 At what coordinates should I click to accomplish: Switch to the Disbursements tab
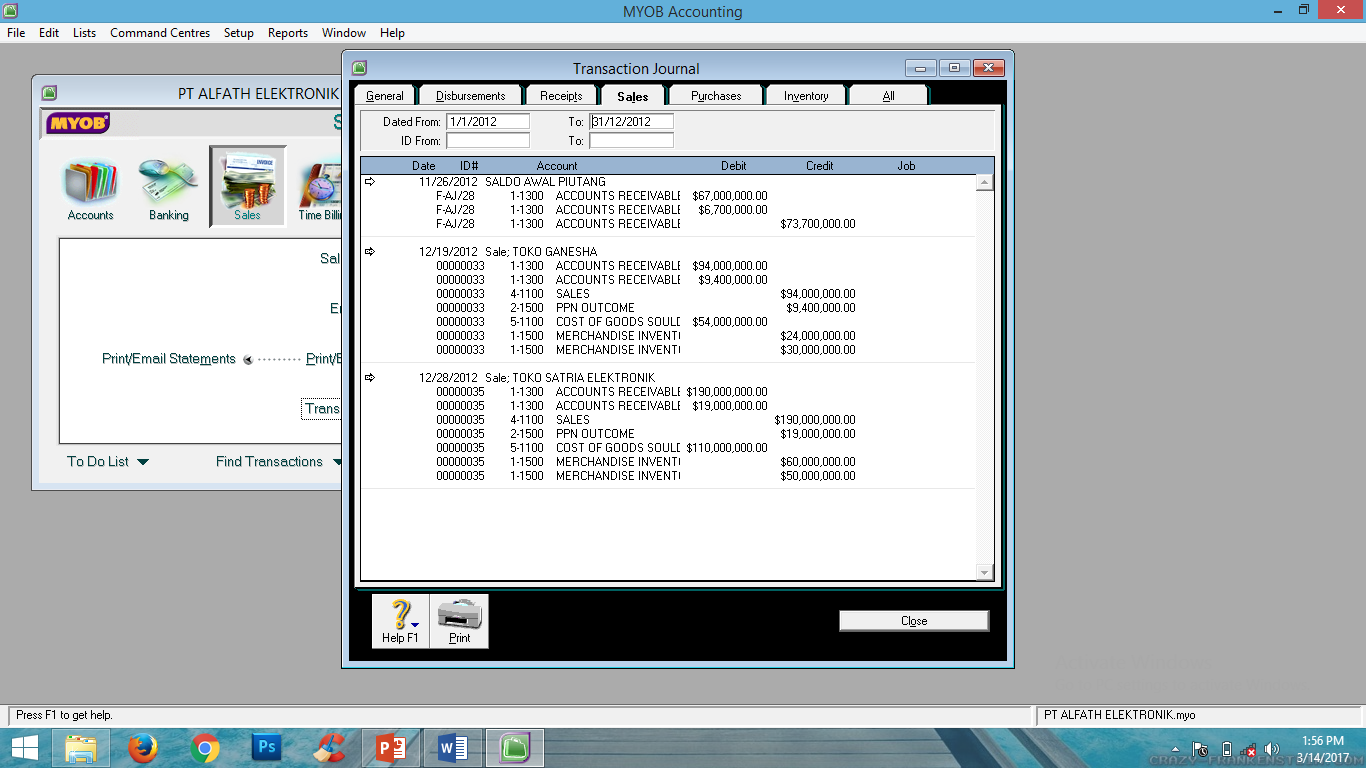click(x=470, y=96)
